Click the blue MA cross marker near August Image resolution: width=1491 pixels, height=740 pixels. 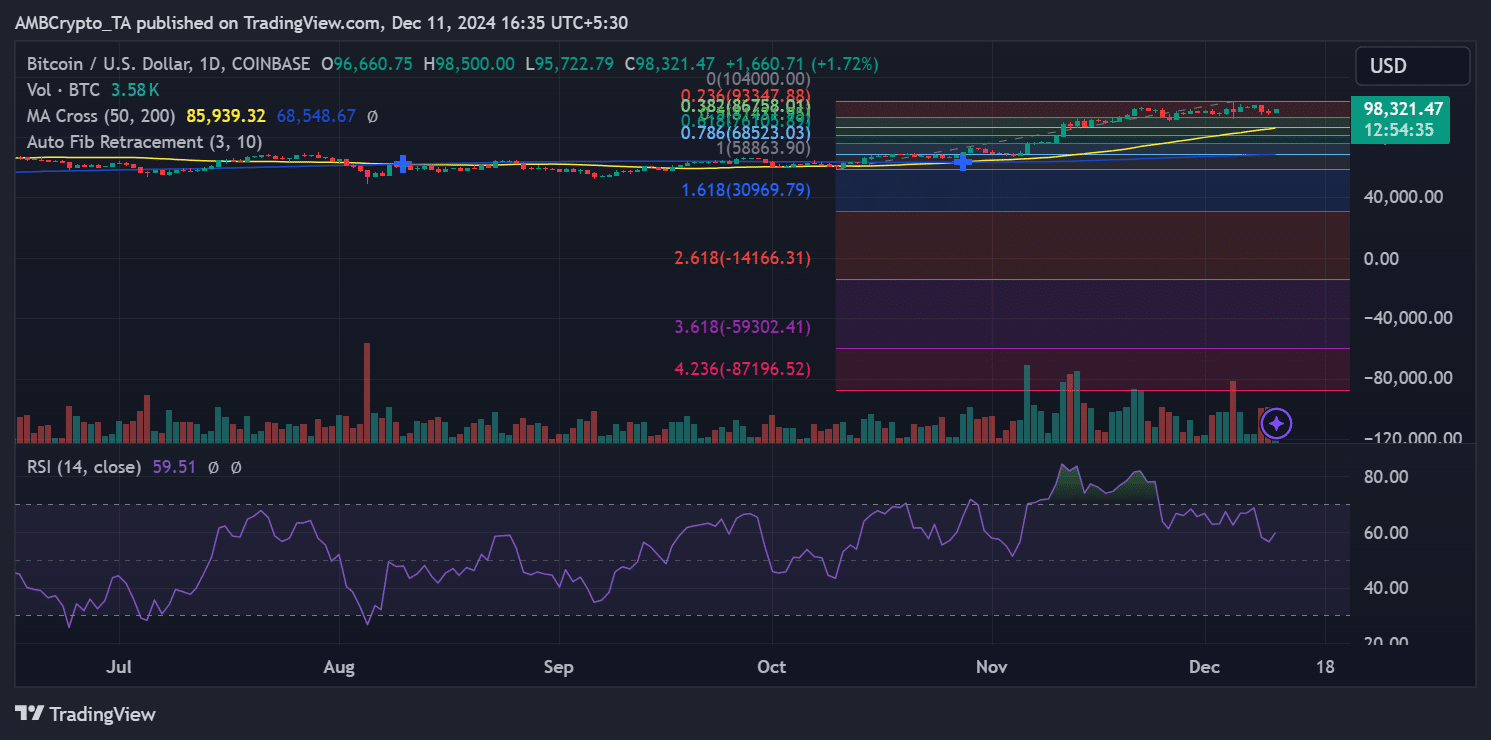tap(403, 164)
